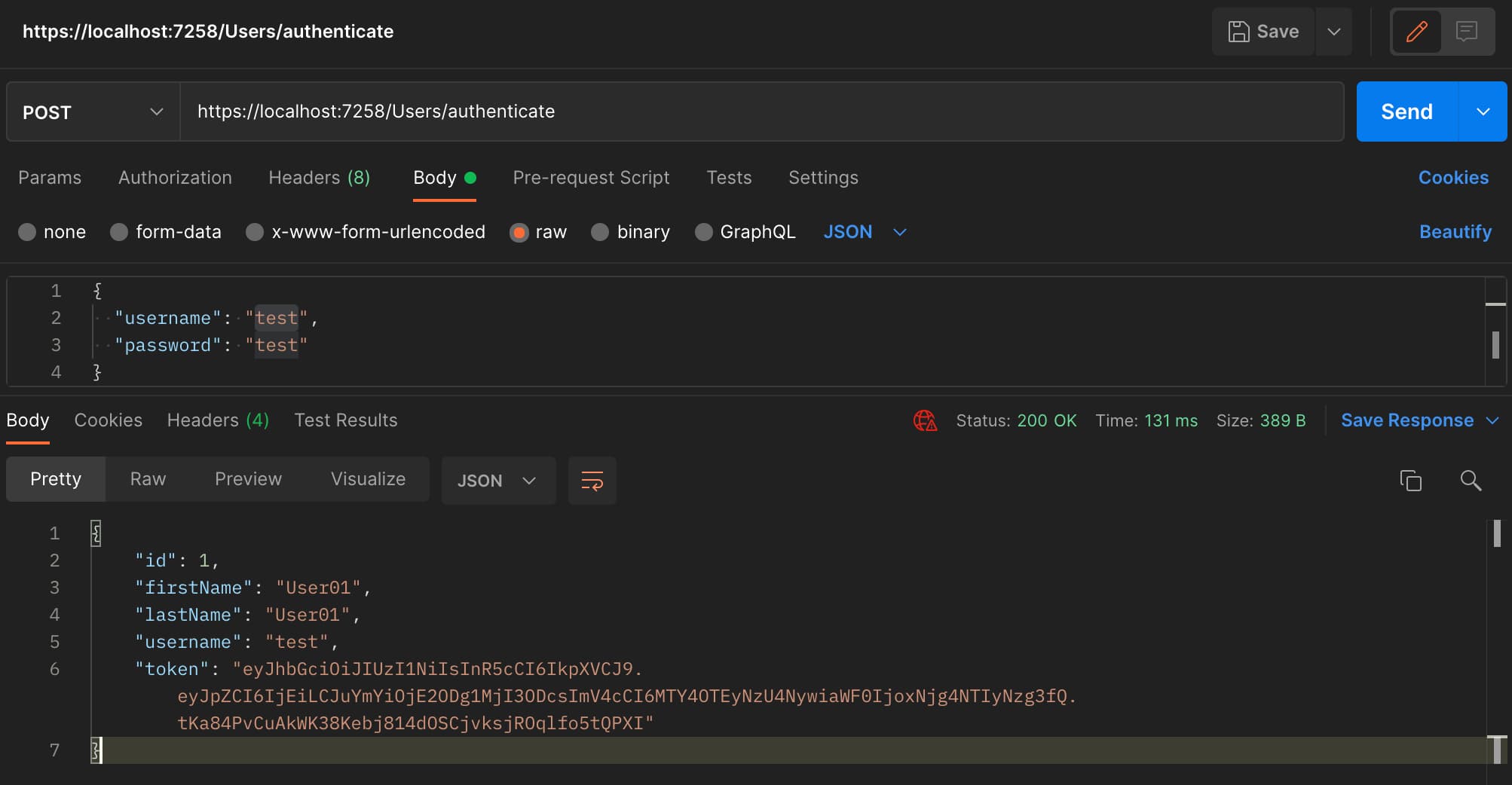Open the Save options dropdown arrow
1512x785 pixels.
1334,32
